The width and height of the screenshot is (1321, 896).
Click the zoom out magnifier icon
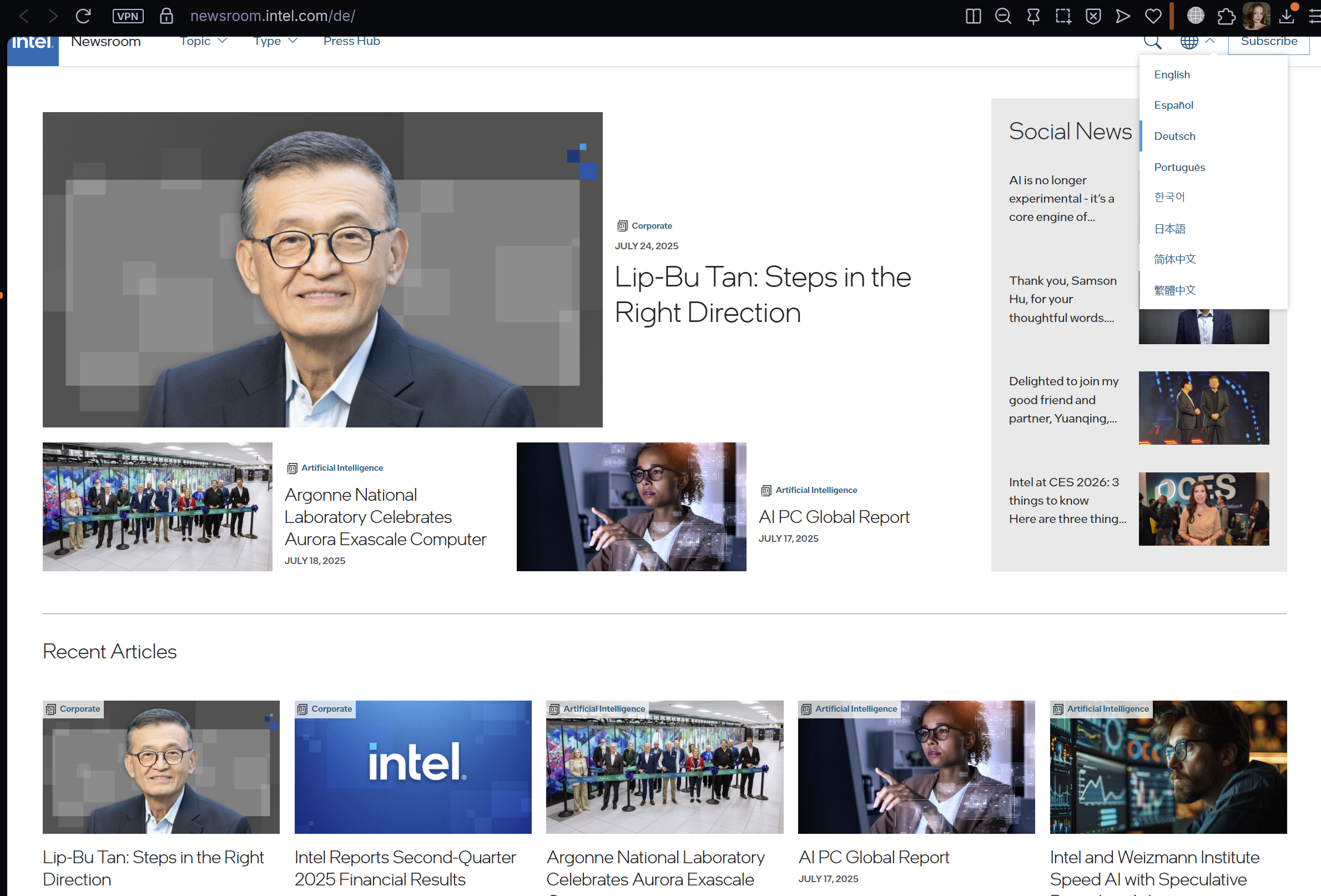[x=1003, y=16]
